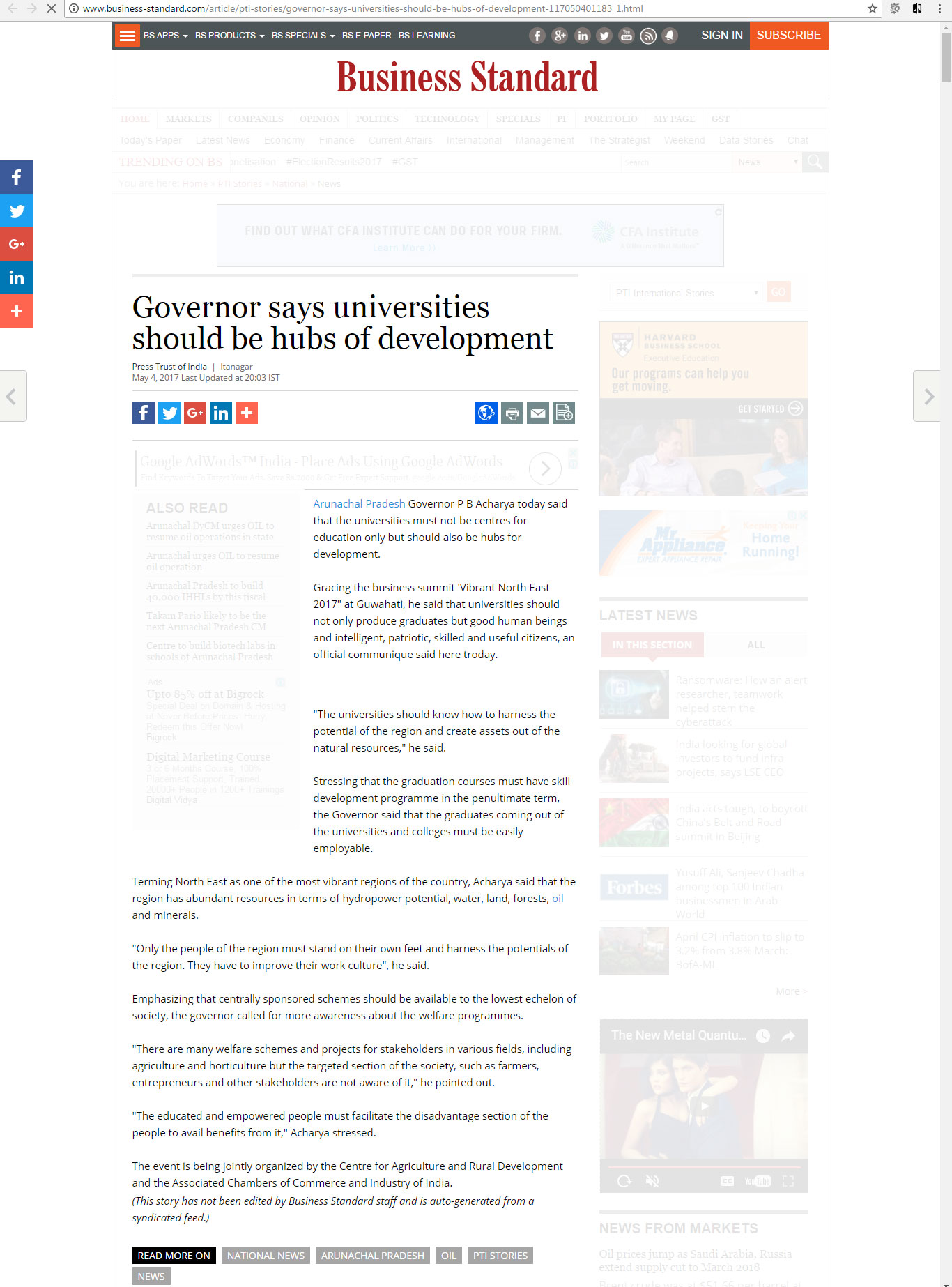Screen dimensions: 952x1287
Task: Click the SUBSCRIBE button
Action: pos(788,36)
